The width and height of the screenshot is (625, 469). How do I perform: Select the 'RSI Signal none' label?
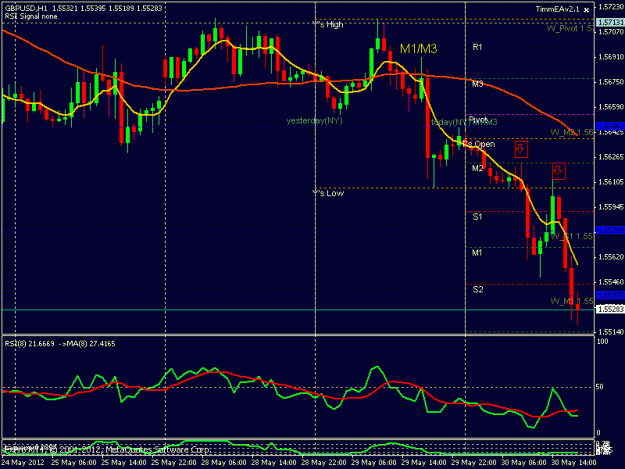pos(31,17)
